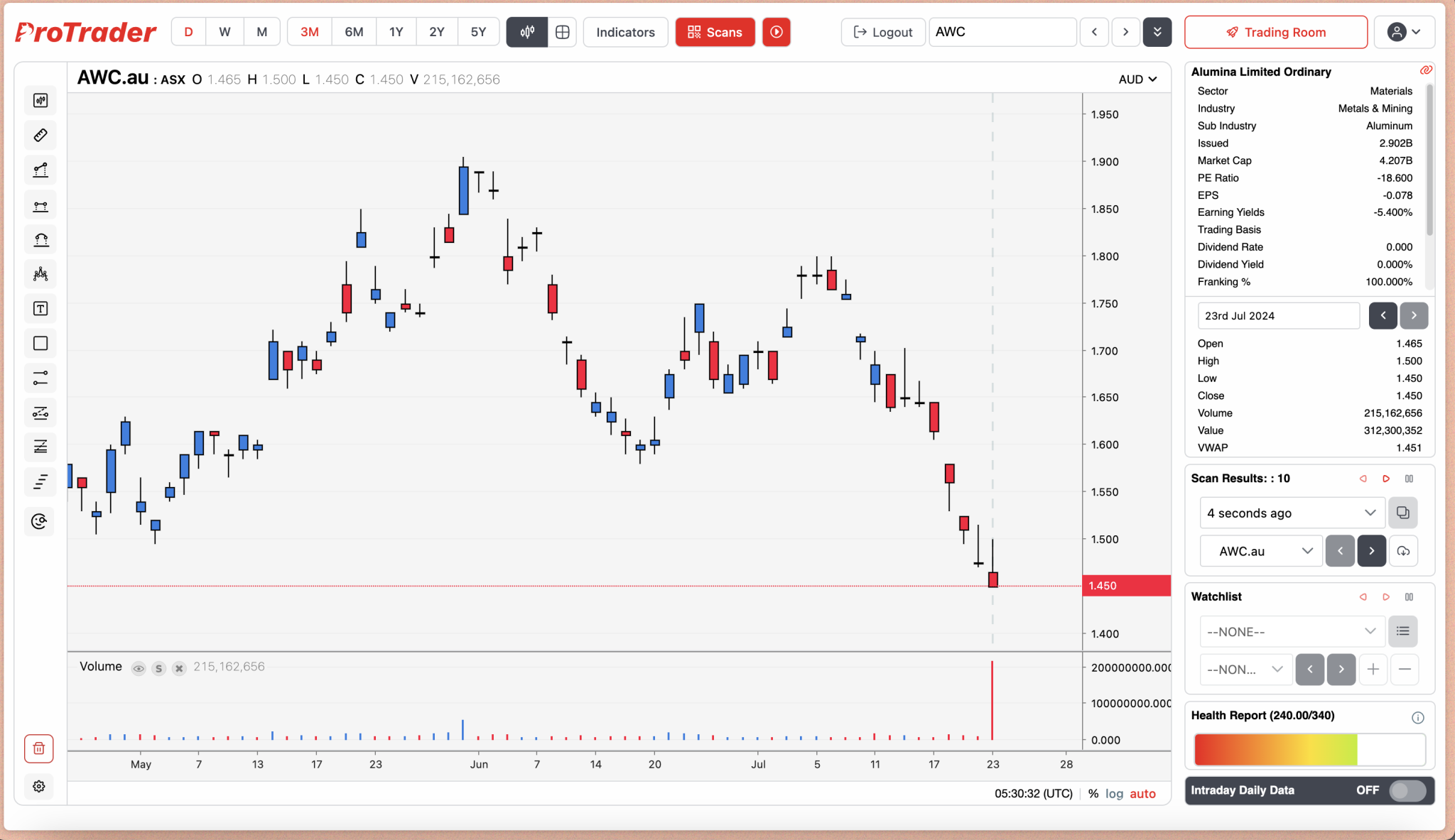Image resolution: width=1455 pixels, height=840 pixels.
Task: Click the grid layout icon
Action: 562,32
